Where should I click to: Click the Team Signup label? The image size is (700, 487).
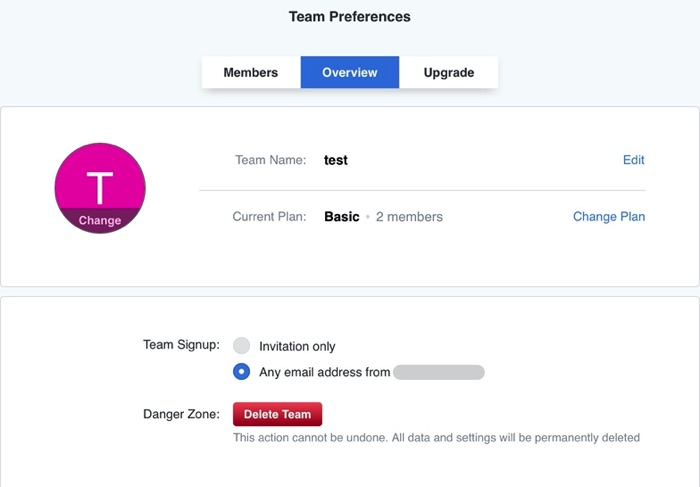coord(181,345)
